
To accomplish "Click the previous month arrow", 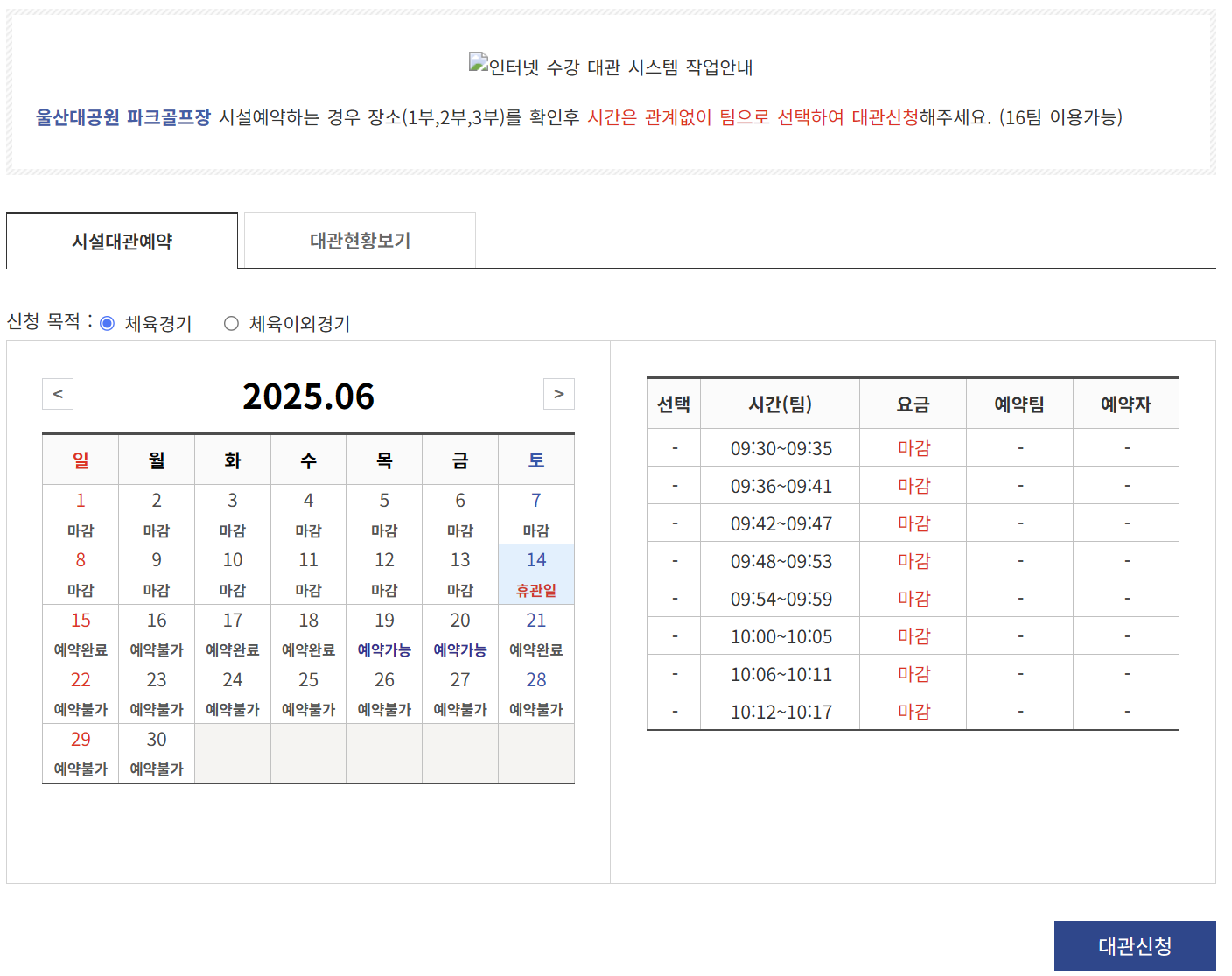I will click(58, 394).
